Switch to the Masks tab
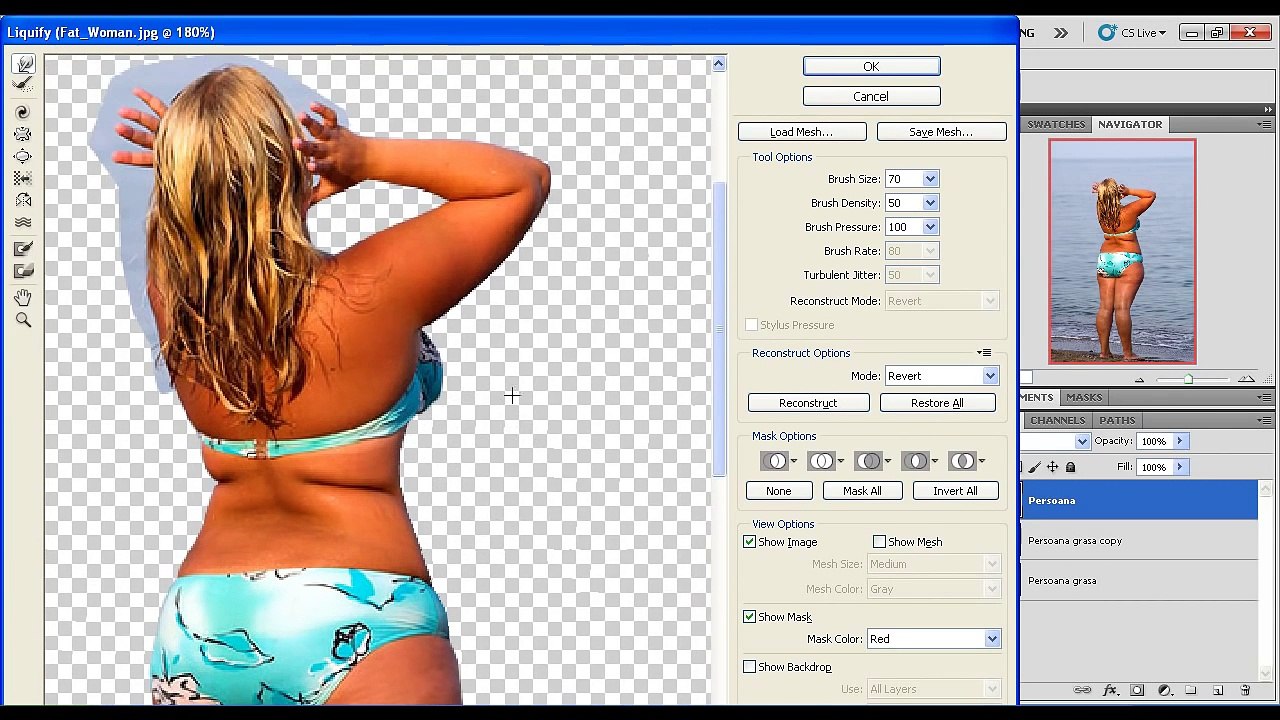The height and width of the screenshot is (720, 1280). pos(1084,397)
